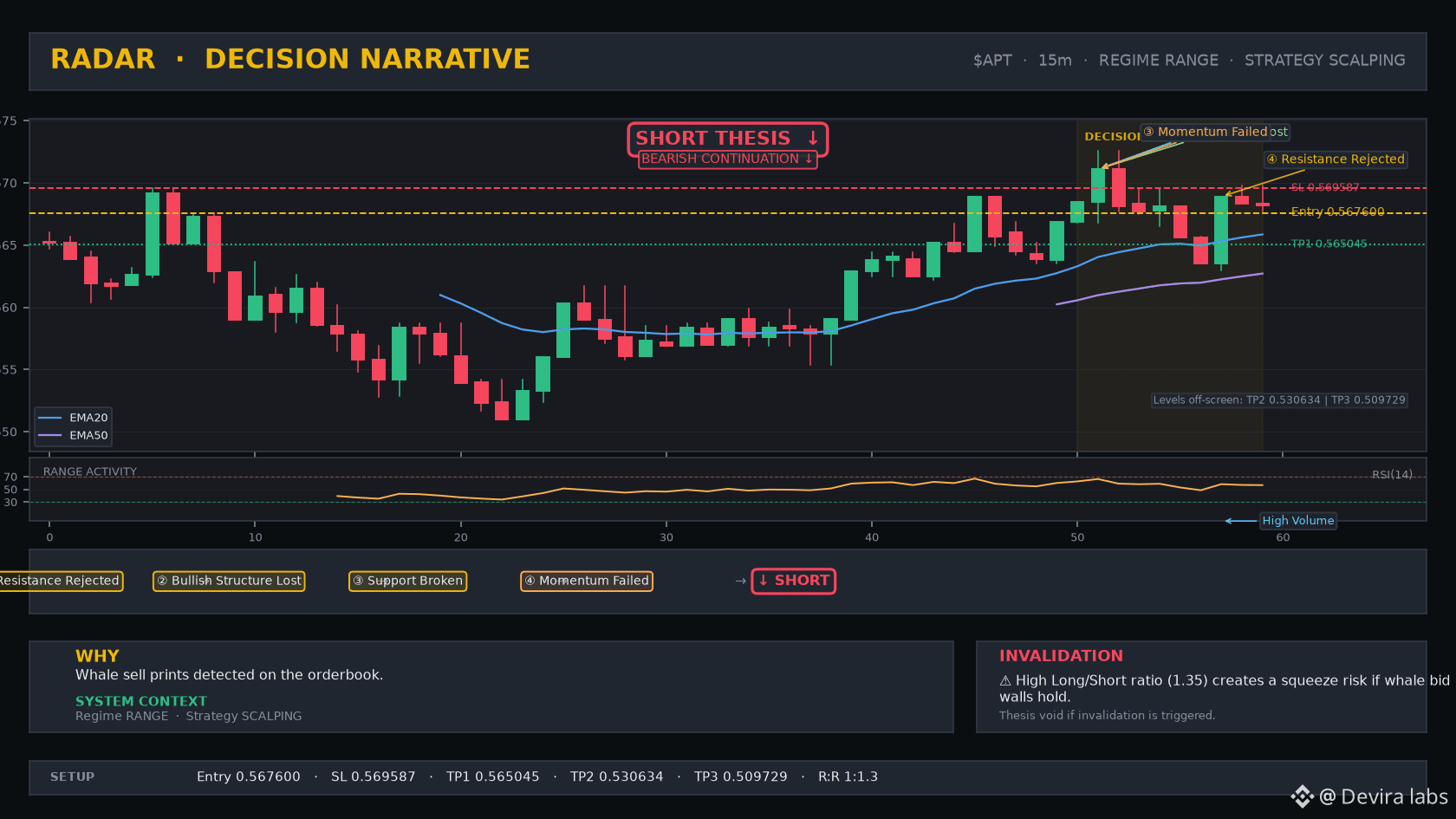The width and height of the screenshot is (1456, 819).
Task: Click TP1 0.565045 in the setup bar
Action: pyautogui.click(x=493, y=777)
